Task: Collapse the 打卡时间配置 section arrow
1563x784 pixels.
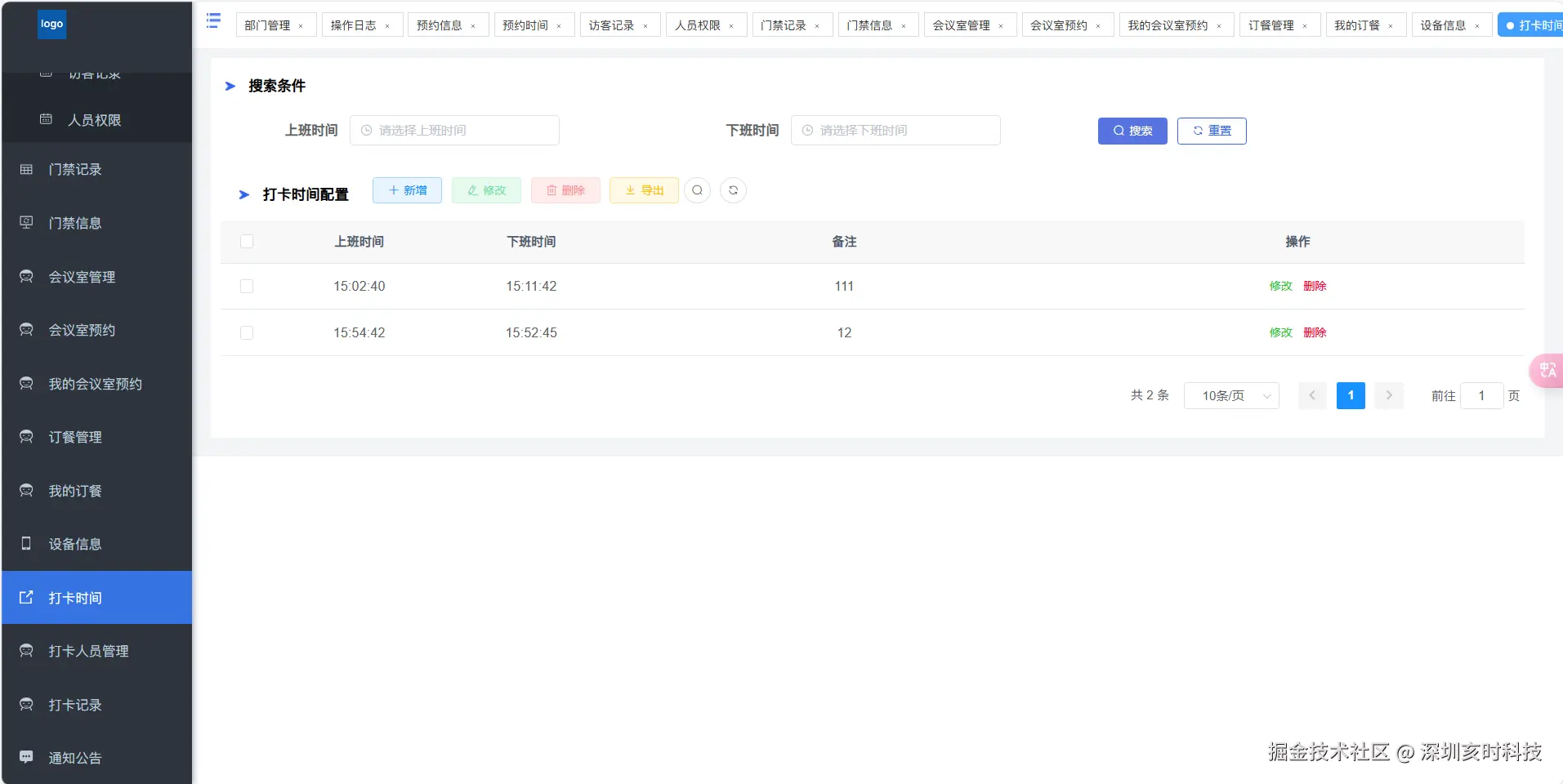Action: click(x=243, y=194)
